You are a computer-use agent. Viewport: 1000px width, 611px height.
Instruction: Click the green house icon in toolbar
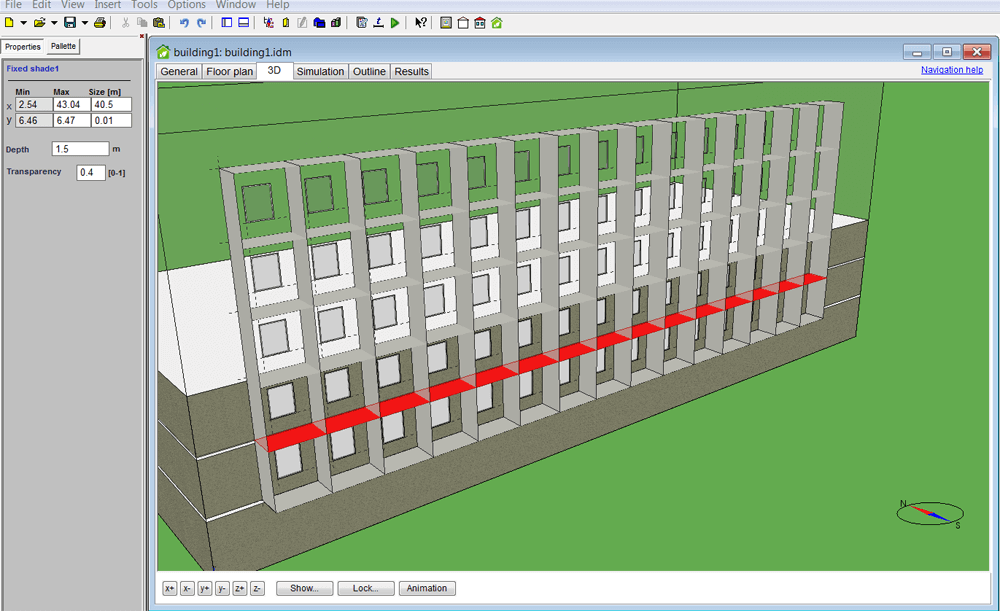tap(496, 22)
